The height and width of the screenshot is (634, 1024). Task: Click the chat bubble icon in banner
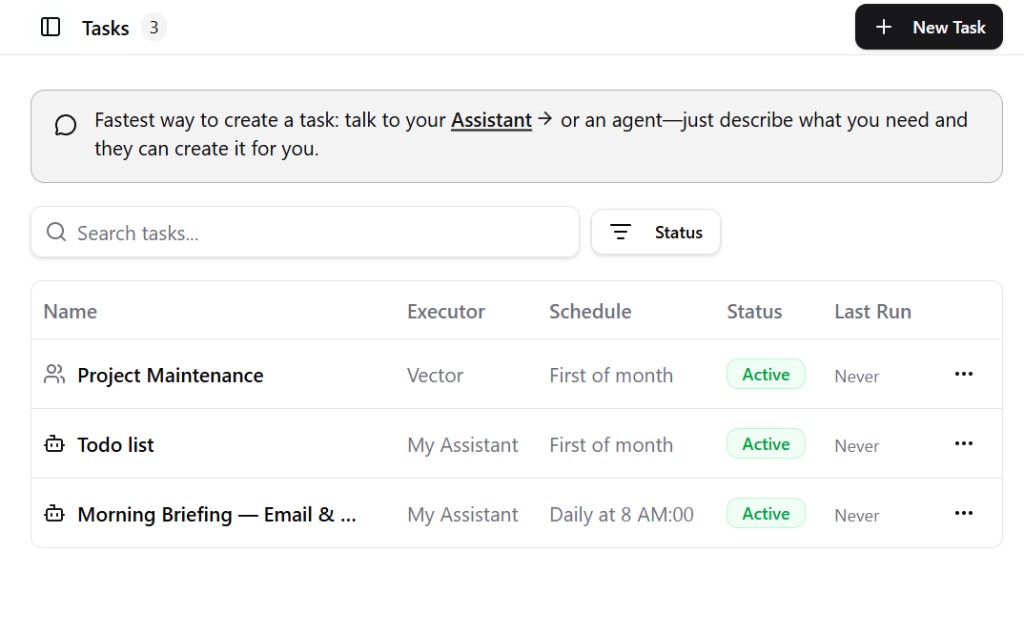click(x=66, y=125)
